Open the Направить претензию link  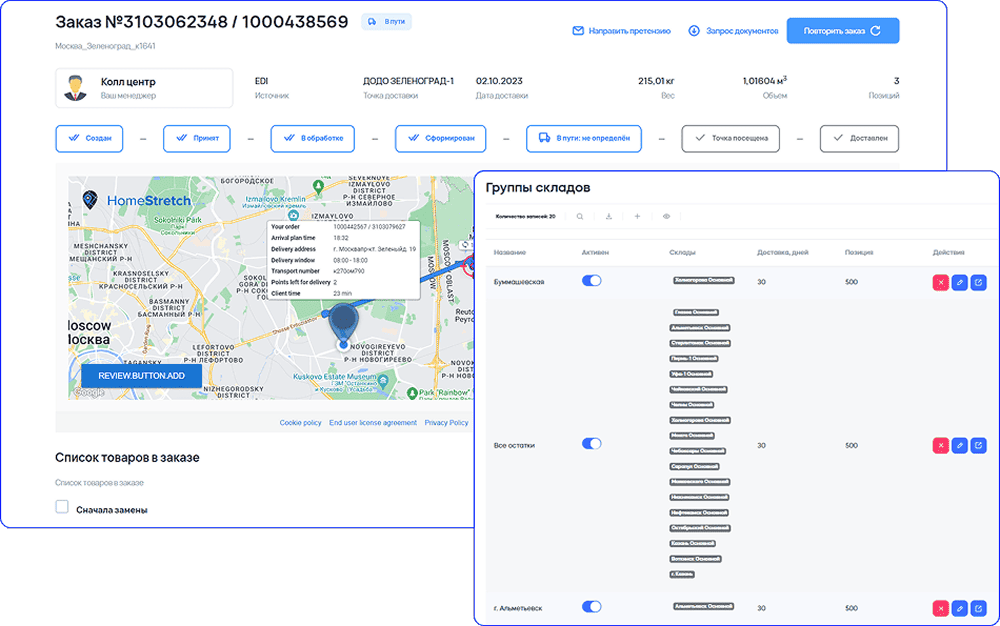pyautogui.click(x=621, y=31)
